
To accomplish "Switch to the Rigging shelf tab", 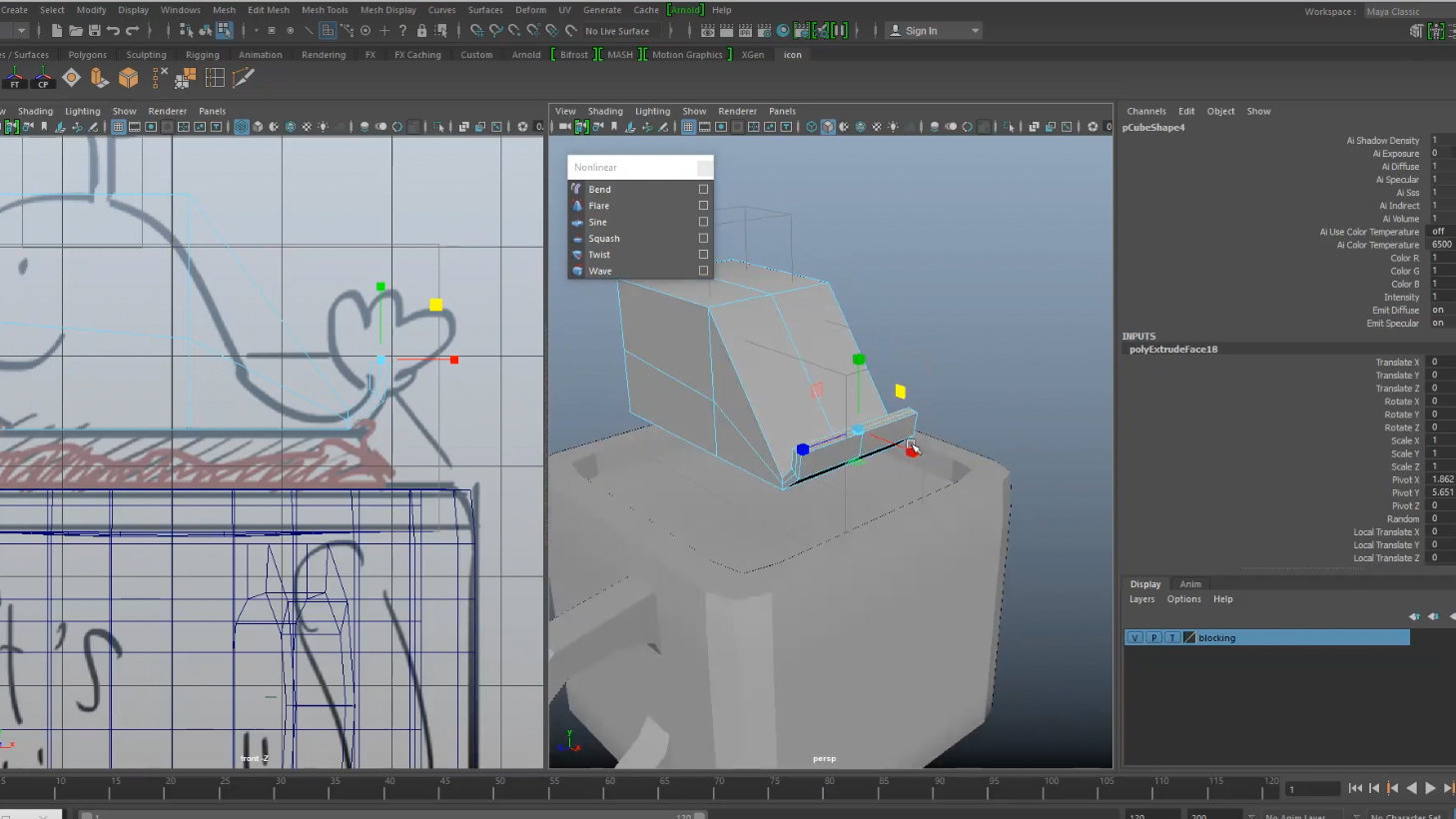I will click(x=202, y=55).
